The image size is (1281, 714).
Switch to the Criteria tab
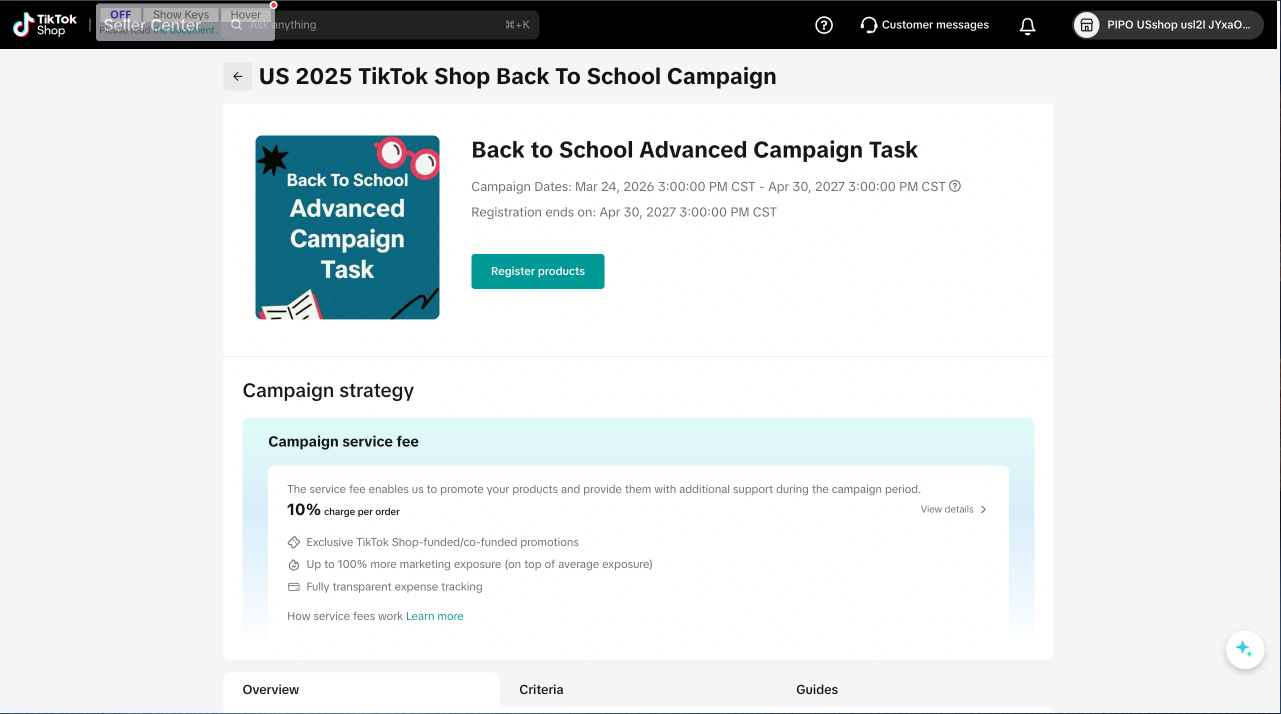pos(541,690)
